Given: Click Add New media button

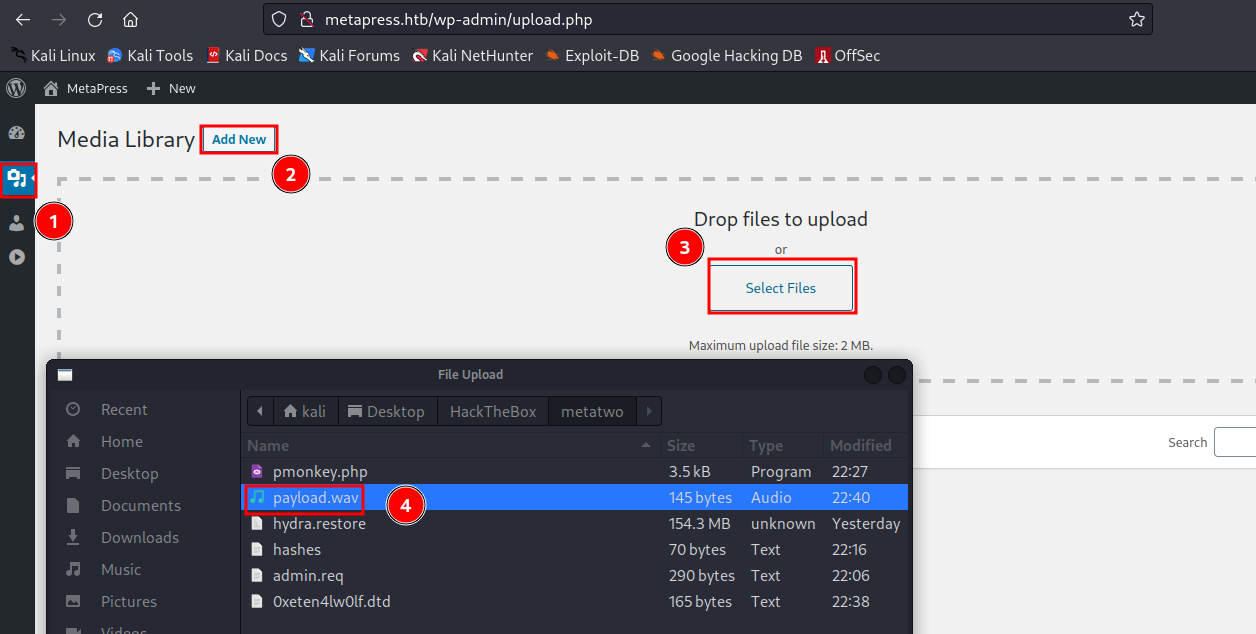Looking at the screenshot, I should (x=239, y=140).
